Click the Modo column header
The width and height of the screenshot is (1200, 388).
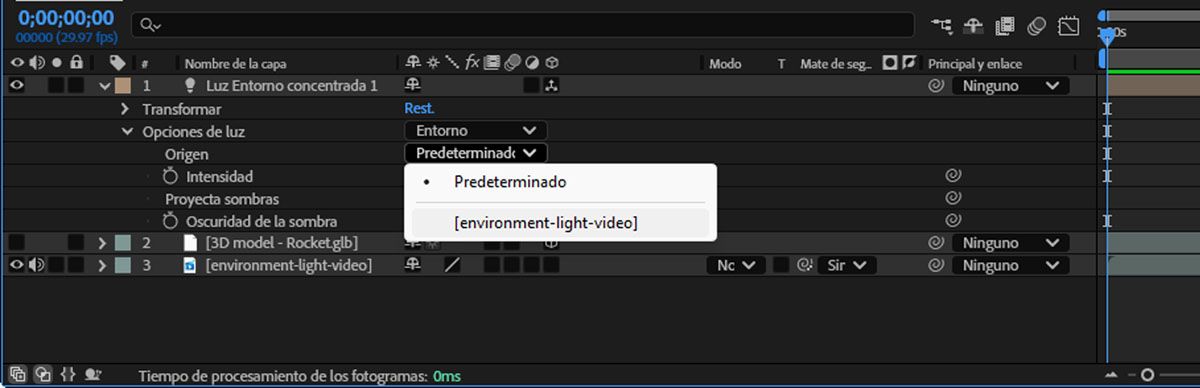[725, 64]
